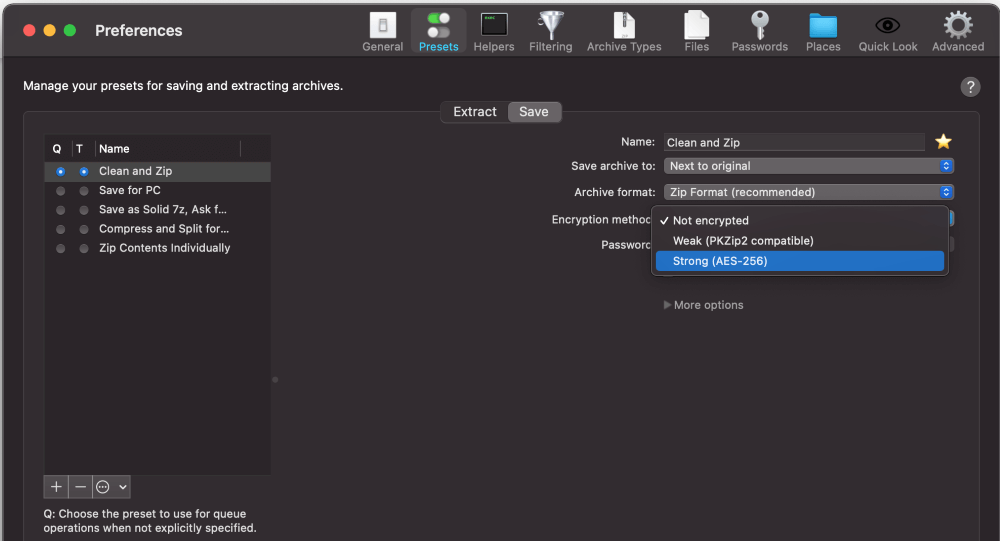Viewport: 1000px width, 541px height.
Task: Open the Filtering funnel pane
Action: [550, 31]
